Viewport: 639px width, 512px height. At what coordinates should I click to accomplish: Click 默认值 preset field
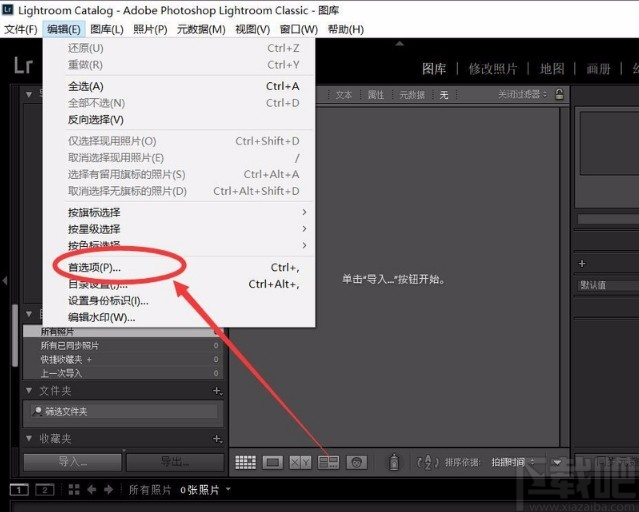607,285
